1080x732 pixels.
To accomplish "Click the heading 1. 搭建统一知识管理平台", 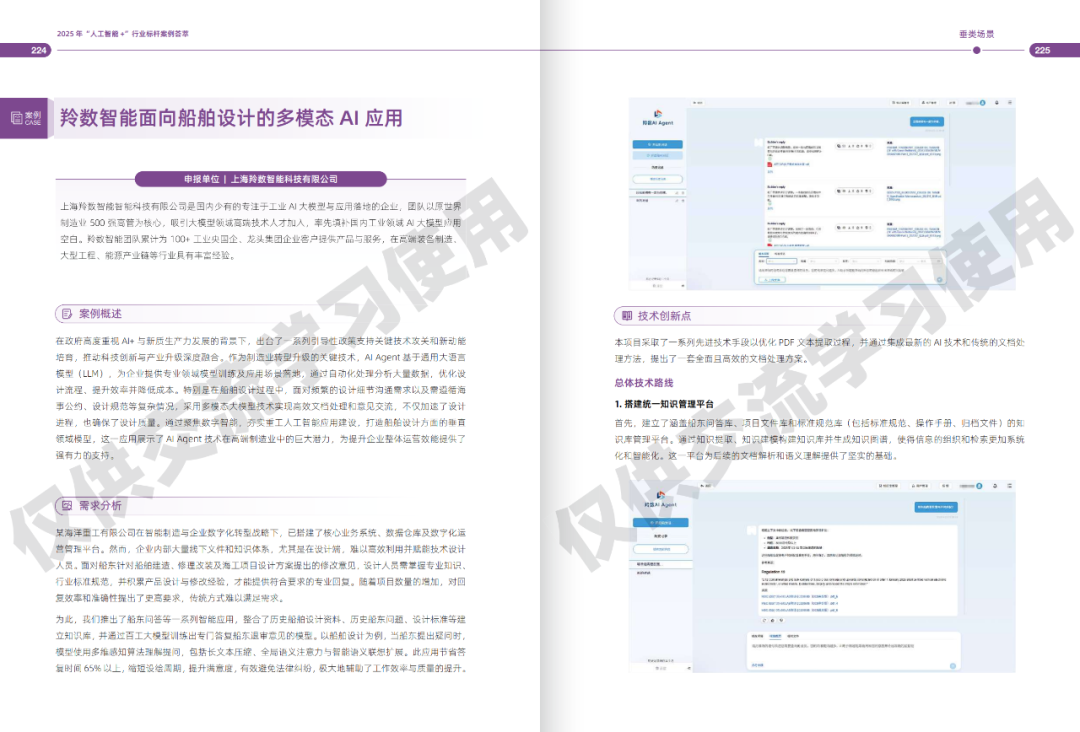I will (664, 404).
